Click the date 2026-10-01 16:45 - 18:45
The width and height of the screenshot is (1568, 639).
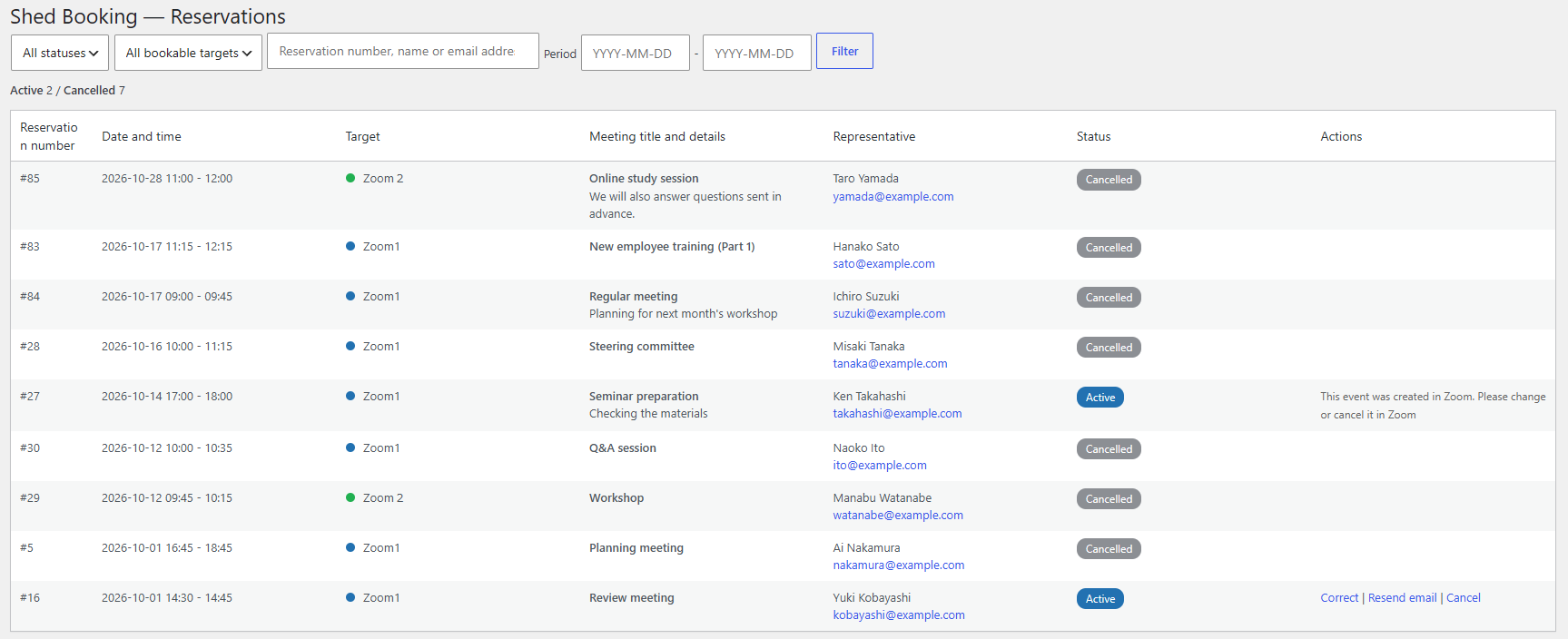(167, 548)
